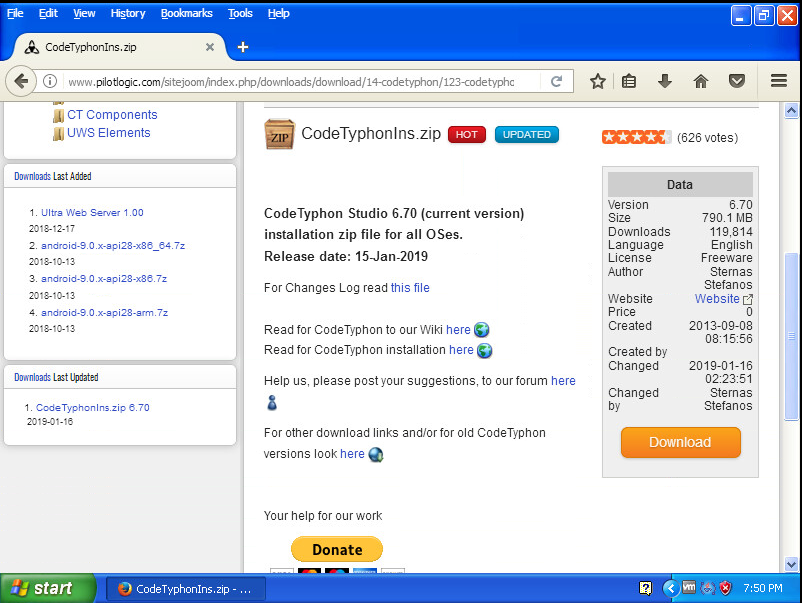The image size is (802, 603).
Task: Open android-9.0.x-api28-x86_64.7z link
Action: (113, 245)
